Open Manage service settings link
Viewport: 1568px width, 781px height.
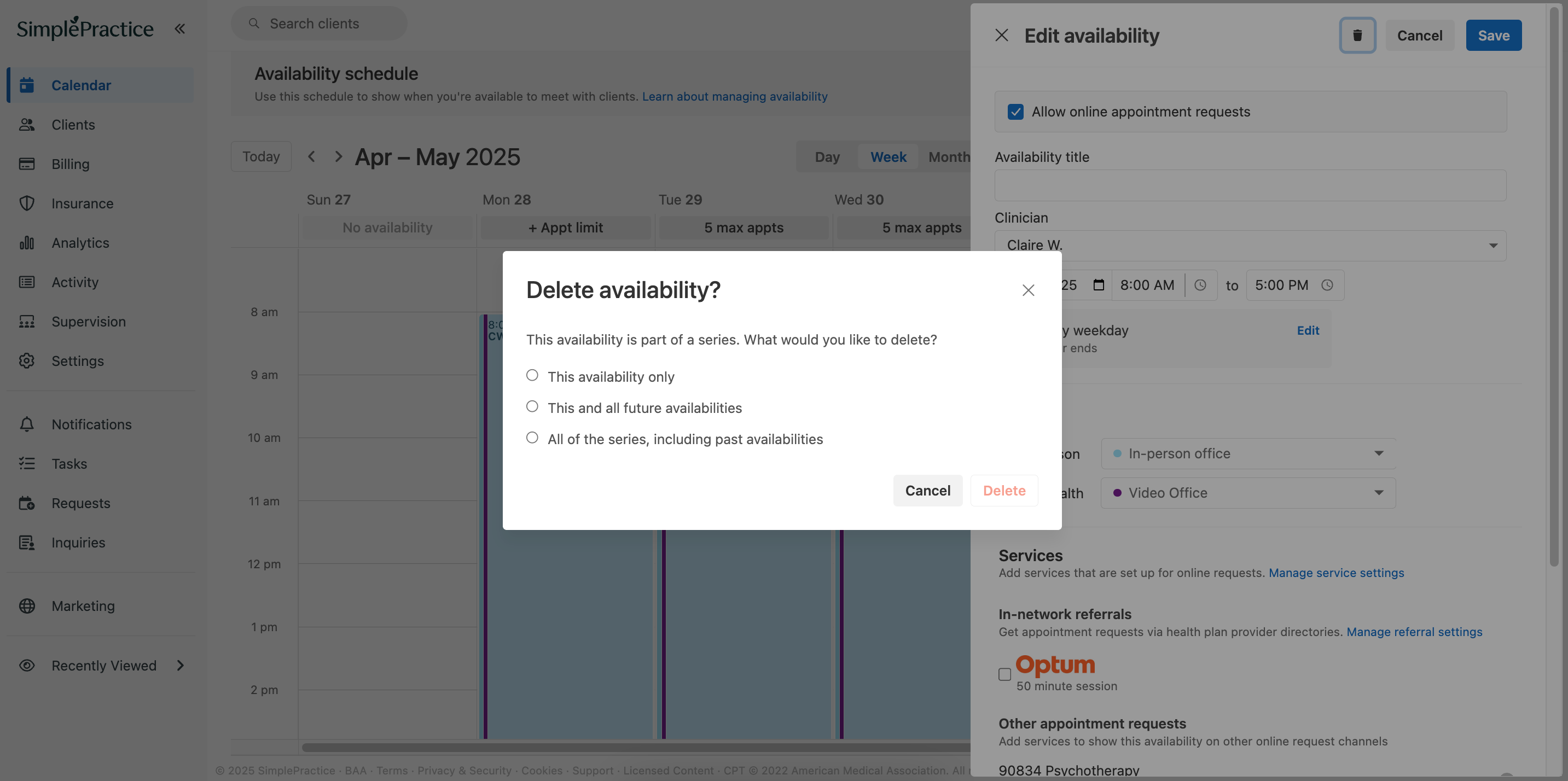[x=1336, y=573]
